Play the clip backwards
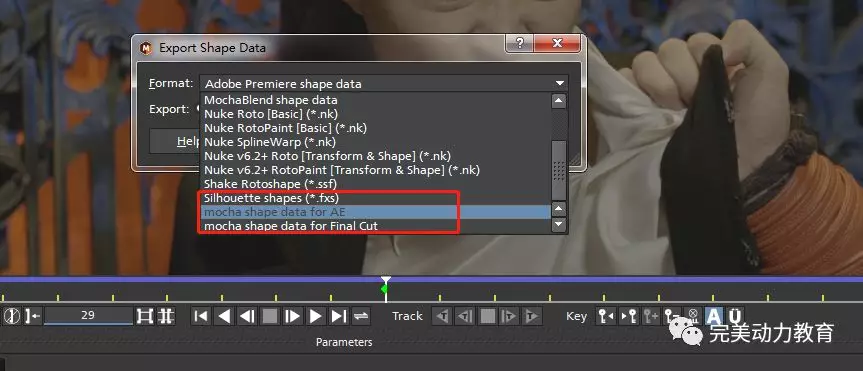863x371 pixels. pyautogui.click(x=224, y=316)
